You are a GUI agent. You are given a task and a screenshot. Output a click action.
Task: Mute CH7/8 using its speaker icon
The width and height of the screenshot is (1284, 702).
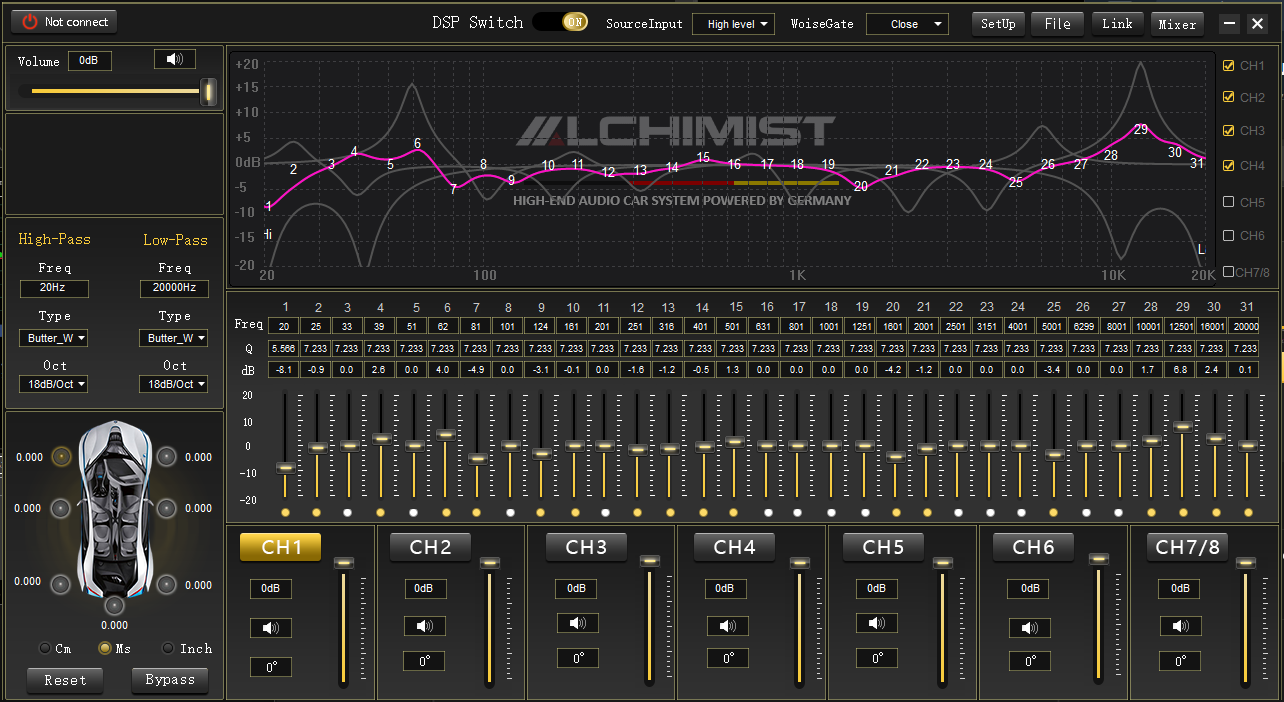click(x=1180, y=626)
